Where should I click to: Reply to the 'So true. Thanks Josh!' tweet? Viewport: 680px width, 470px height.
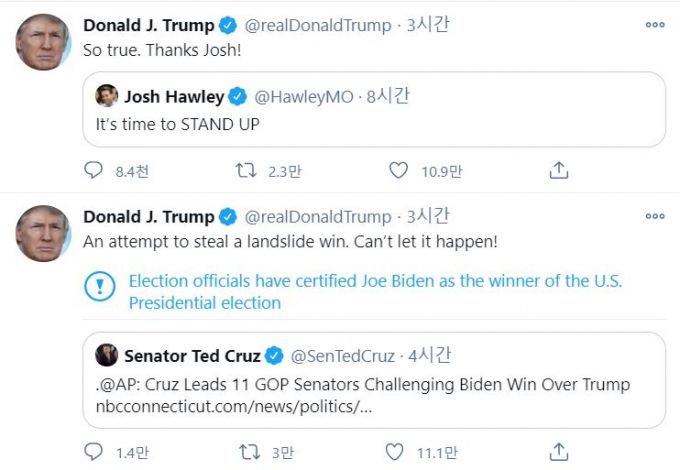point(93,171)
